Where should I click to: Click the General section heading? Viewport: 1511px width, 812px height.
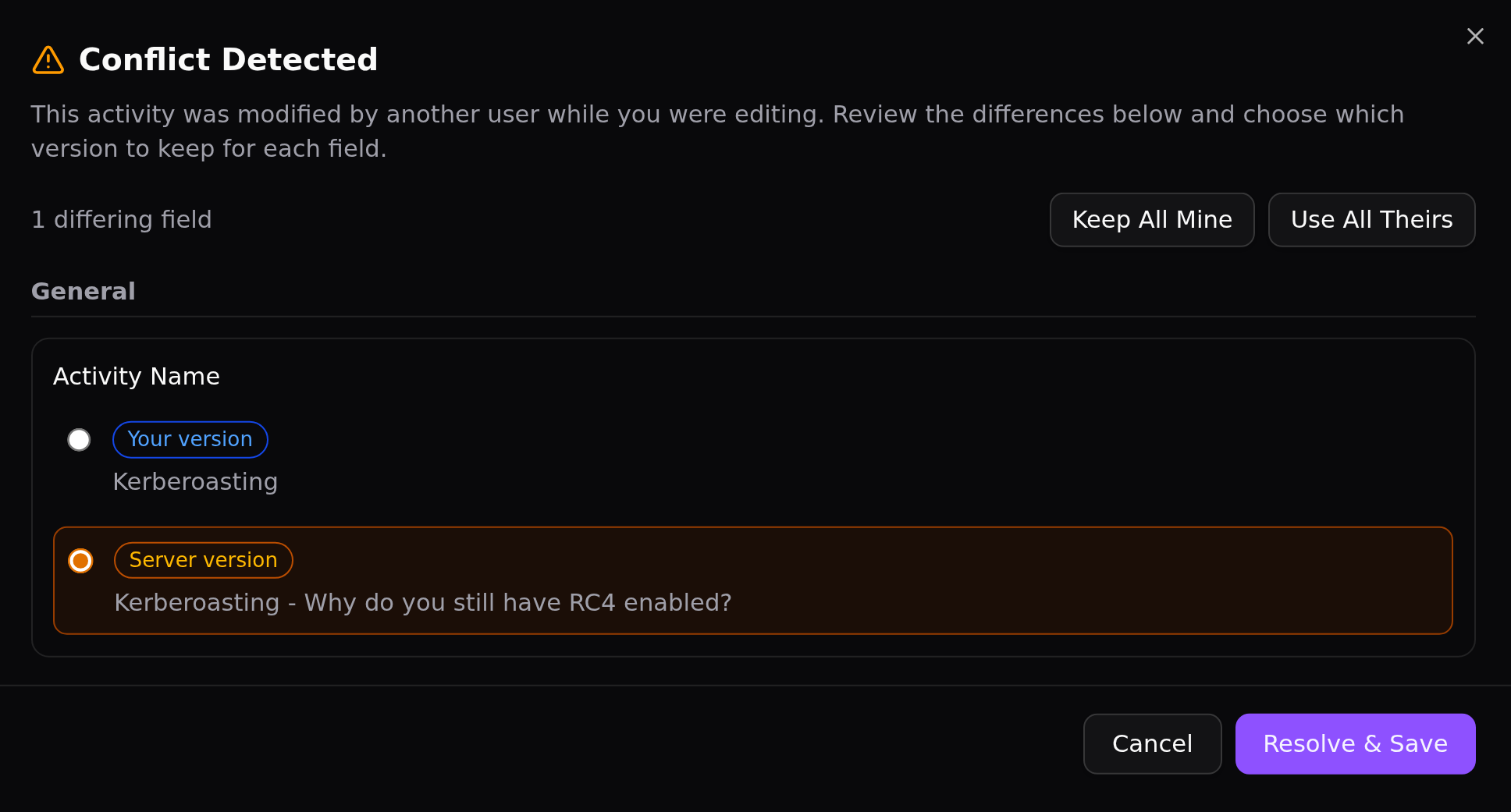(x=84, y=292)
